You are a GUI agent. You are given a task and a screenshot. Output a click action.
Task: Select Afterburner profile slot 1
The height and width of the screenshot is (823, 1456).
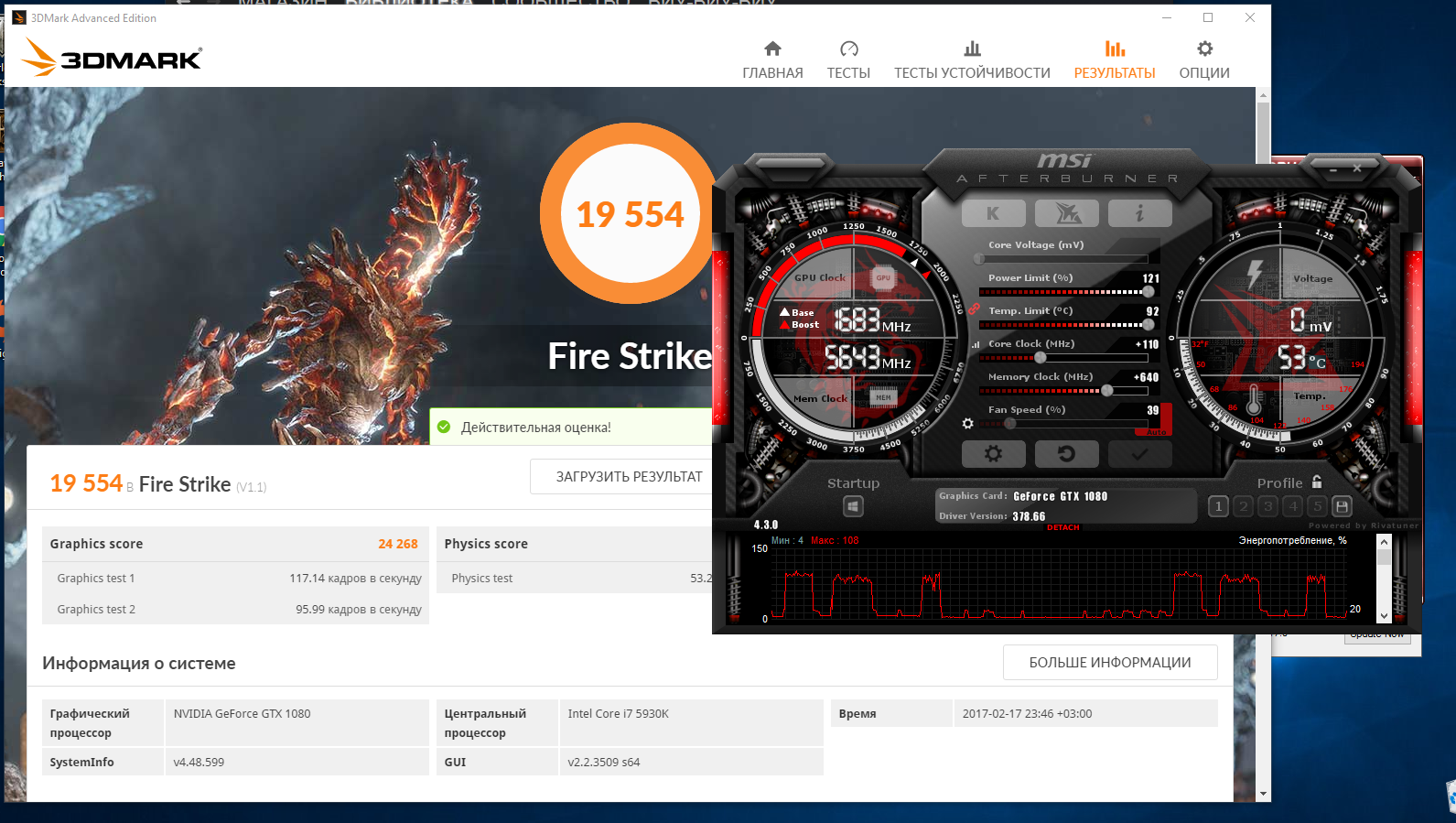(x=1218, y=506)
